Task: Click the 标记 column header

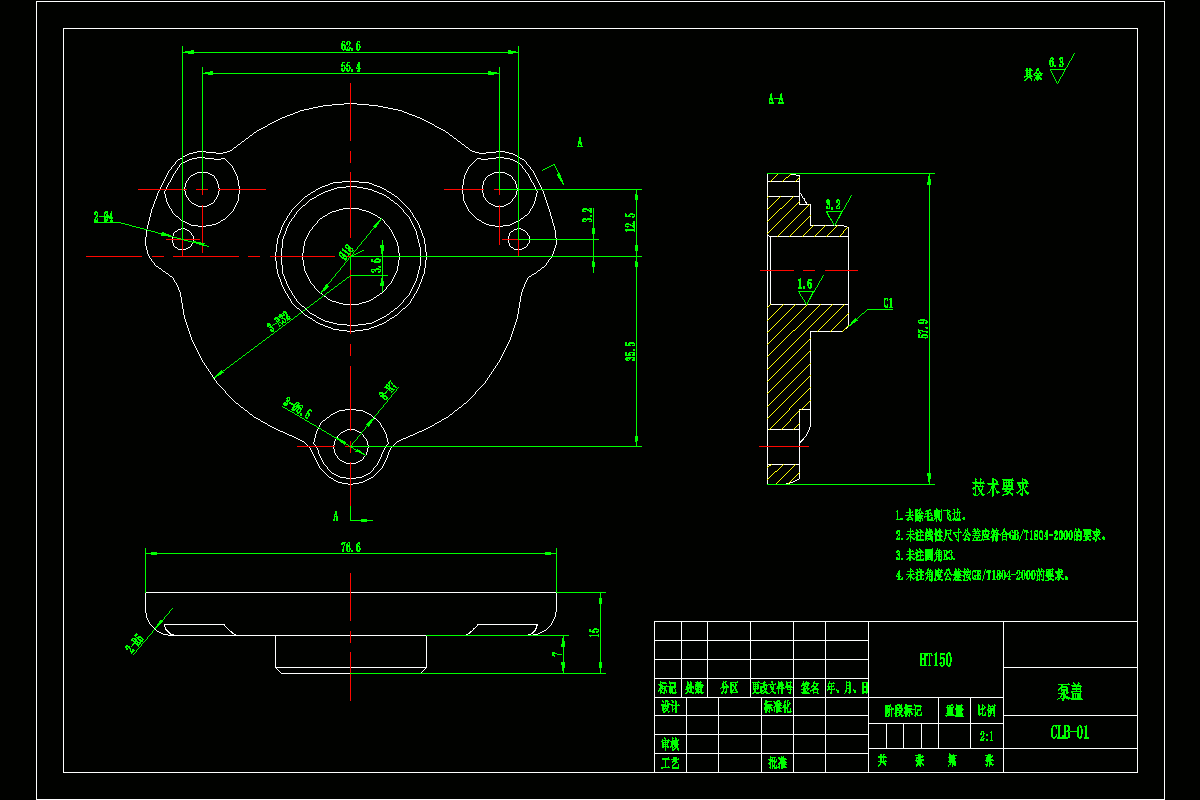Action: click(667, 688)
